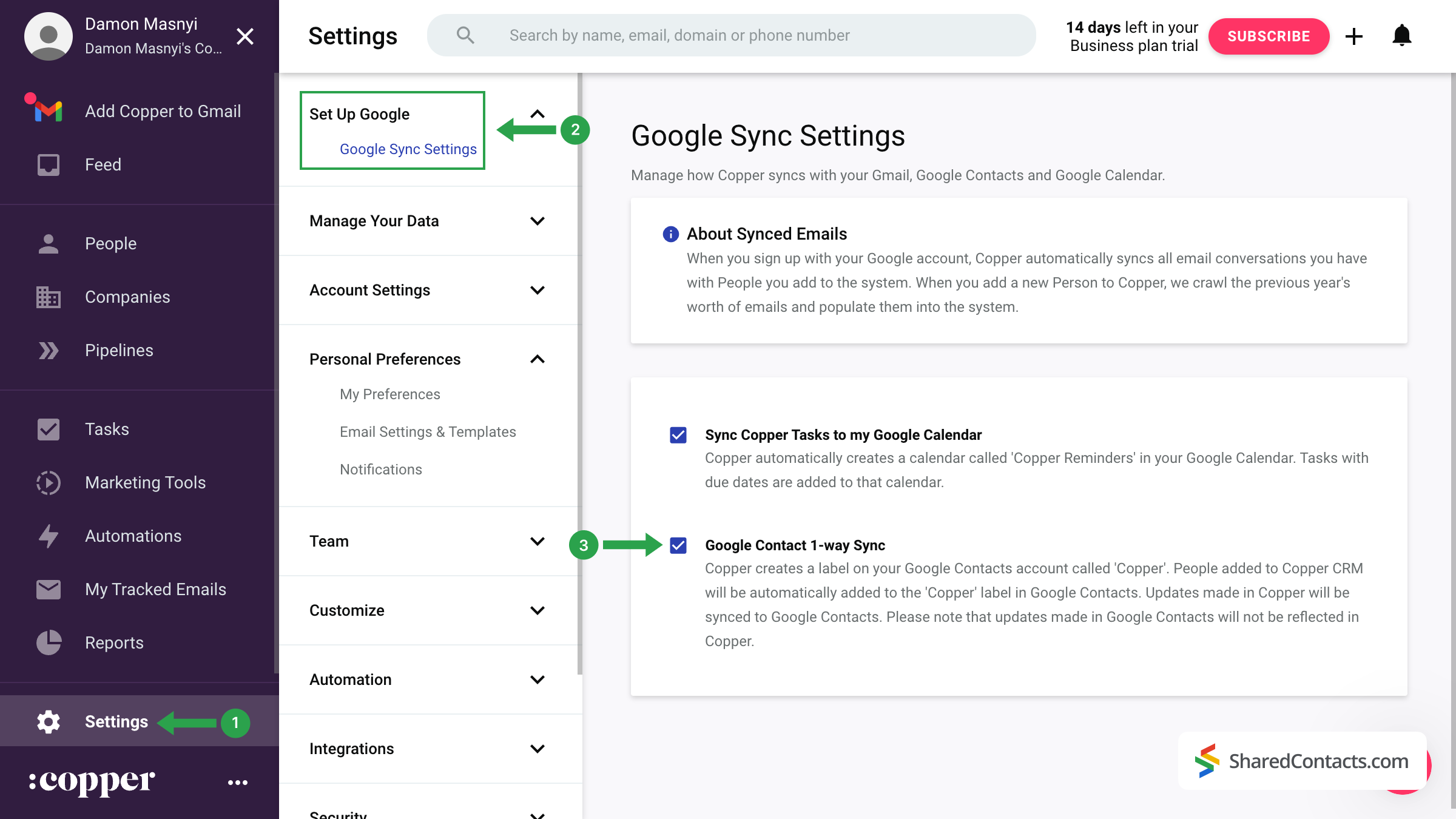
Task: Go to Companies in sidebar
Action: pyautogui.click(x=140, y=297)
